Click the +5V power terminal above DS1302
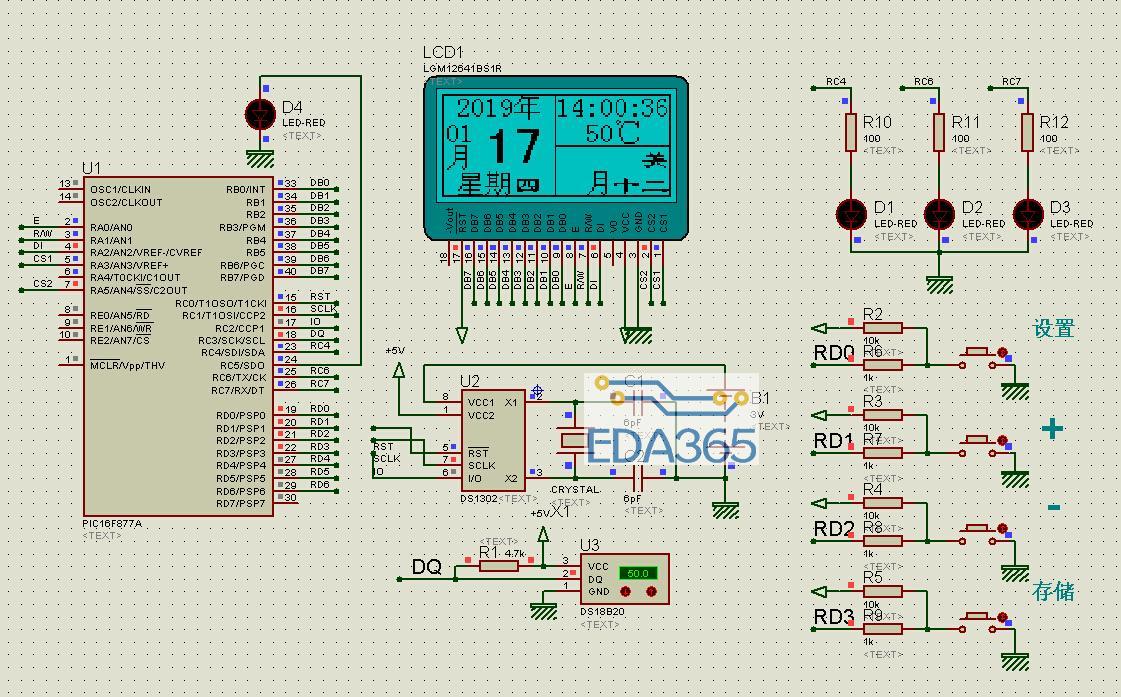Image resolution: width=1121 pixels, height=697 pixels. click(399, 370)
